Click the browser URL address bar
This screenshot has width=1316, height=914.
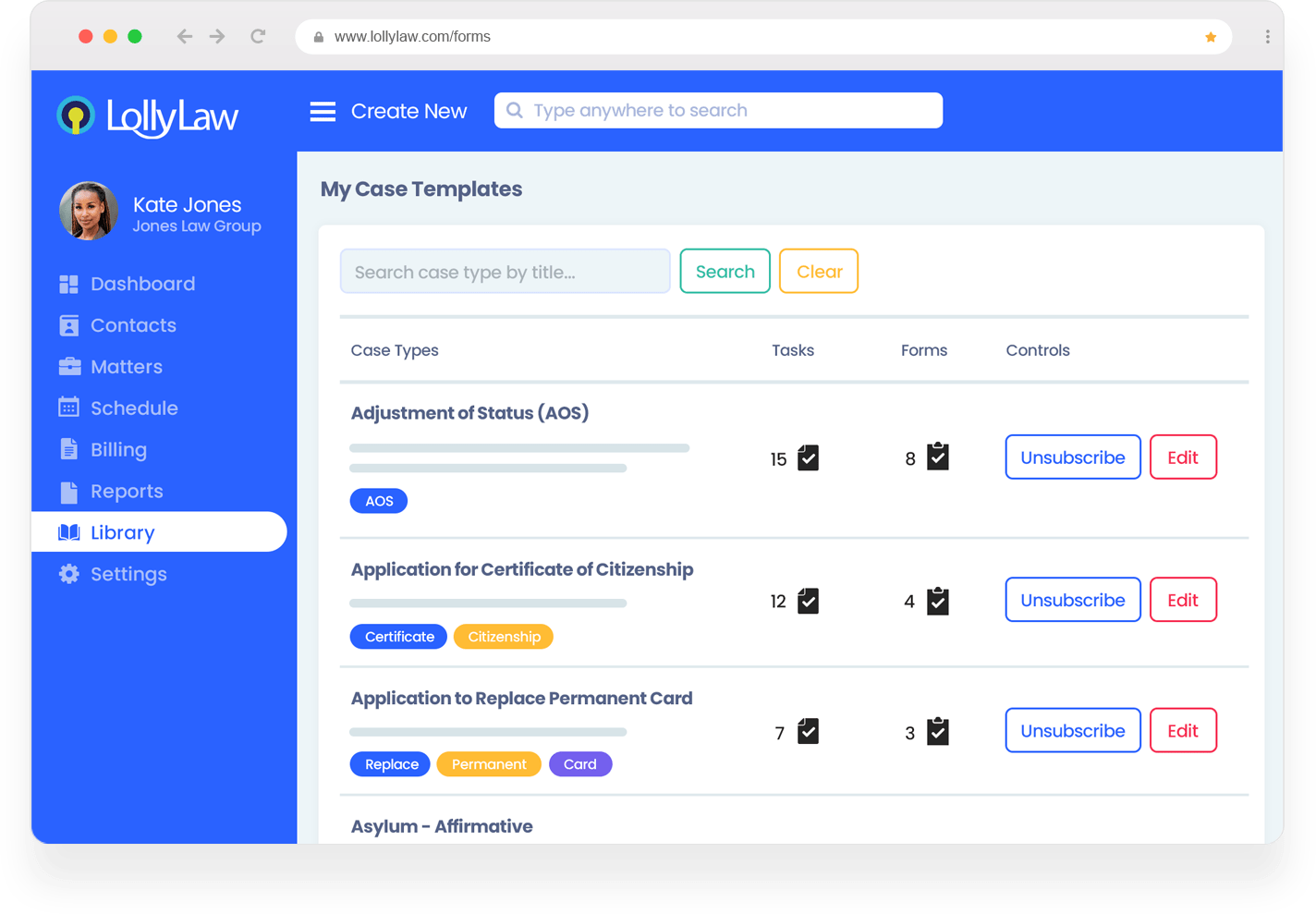pos(763,37)
